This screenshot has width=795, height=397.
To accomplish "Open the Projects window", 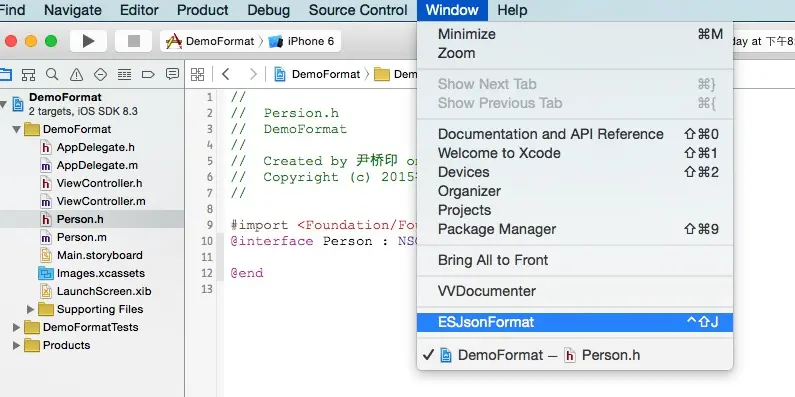I will click(x=575, y=210).
